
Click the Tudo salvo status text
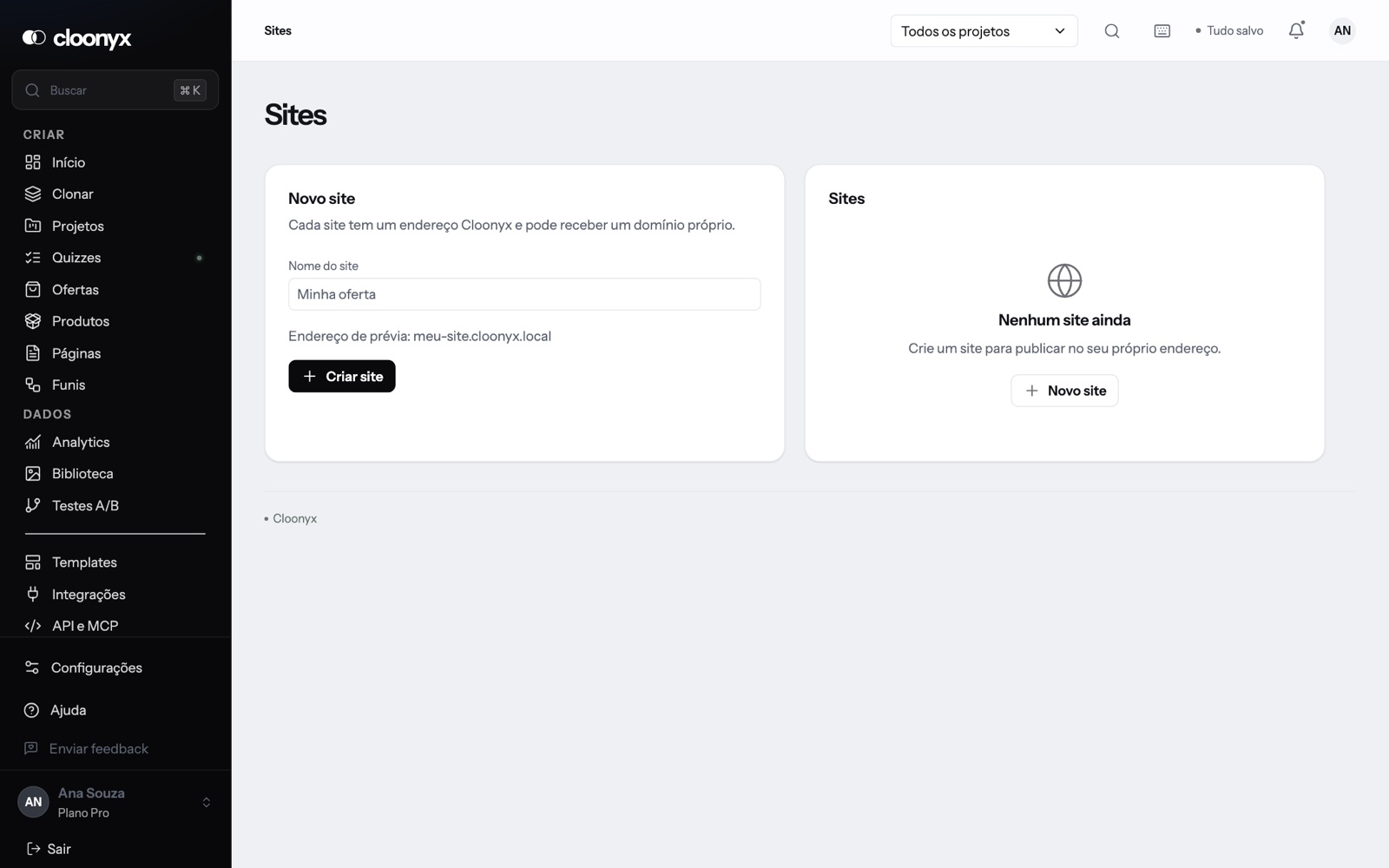pos(1234,30)
